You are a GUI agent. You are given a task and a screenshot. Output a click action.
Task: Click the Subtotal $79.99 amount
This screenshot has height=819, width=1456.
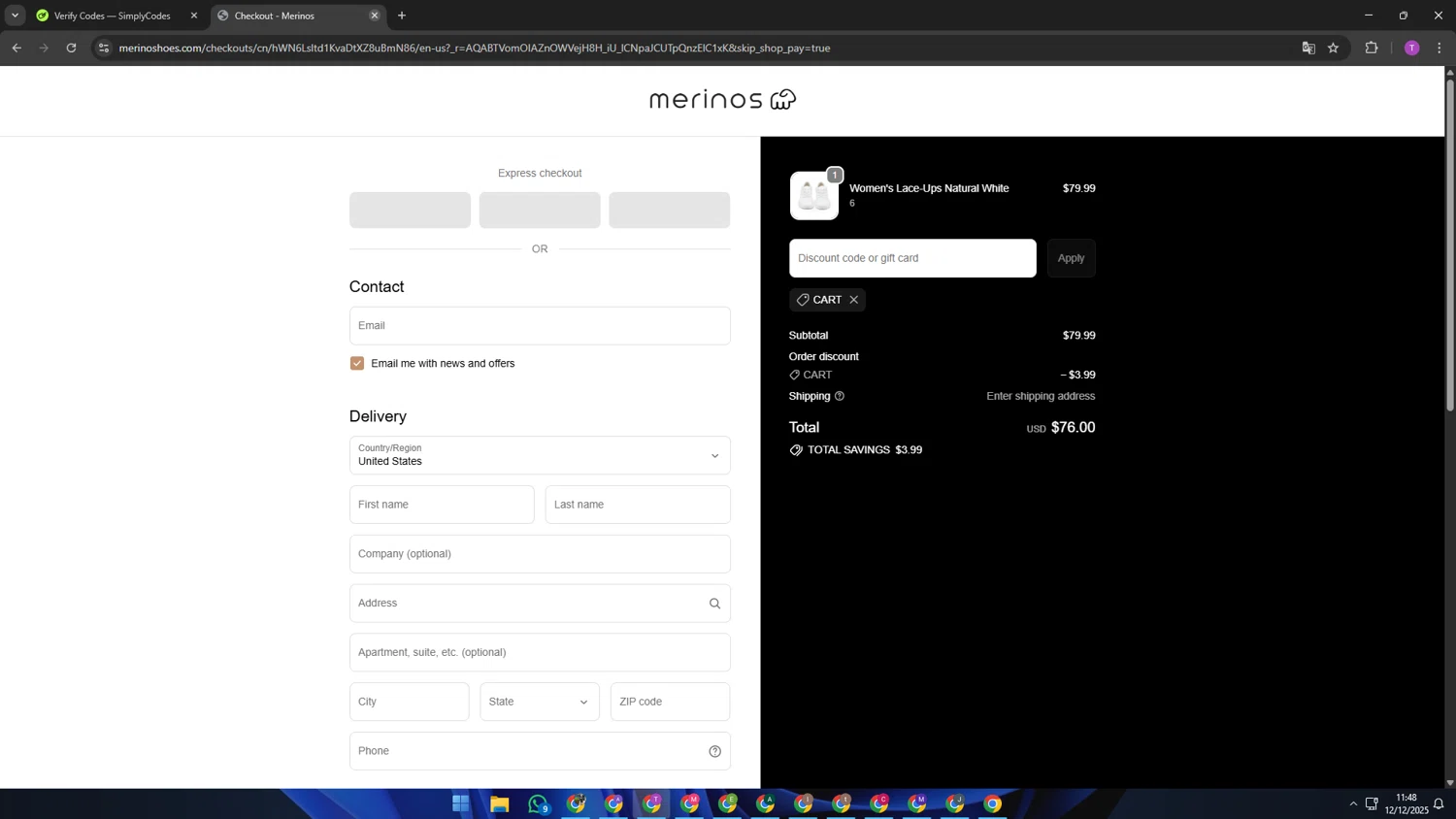(x=1078, y=336)
